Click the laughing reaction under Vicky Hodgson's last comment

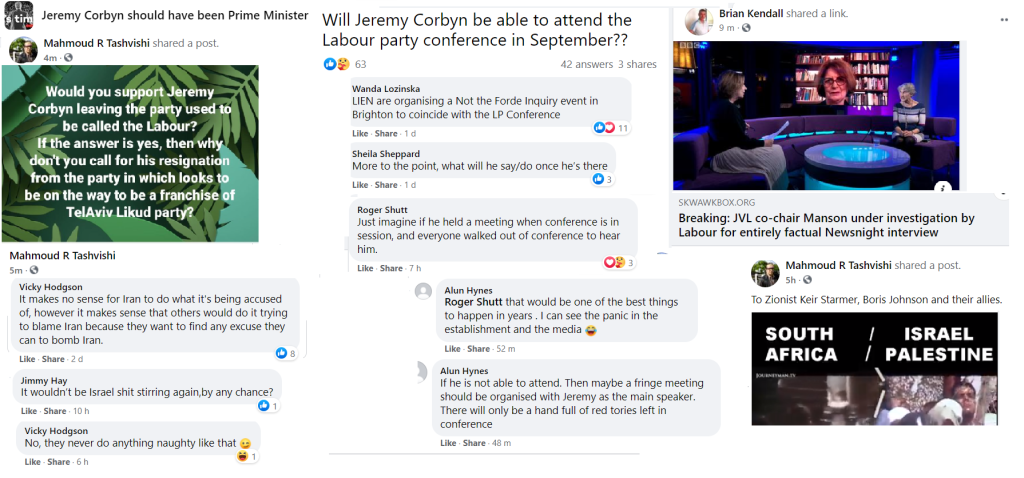[242, 457]
